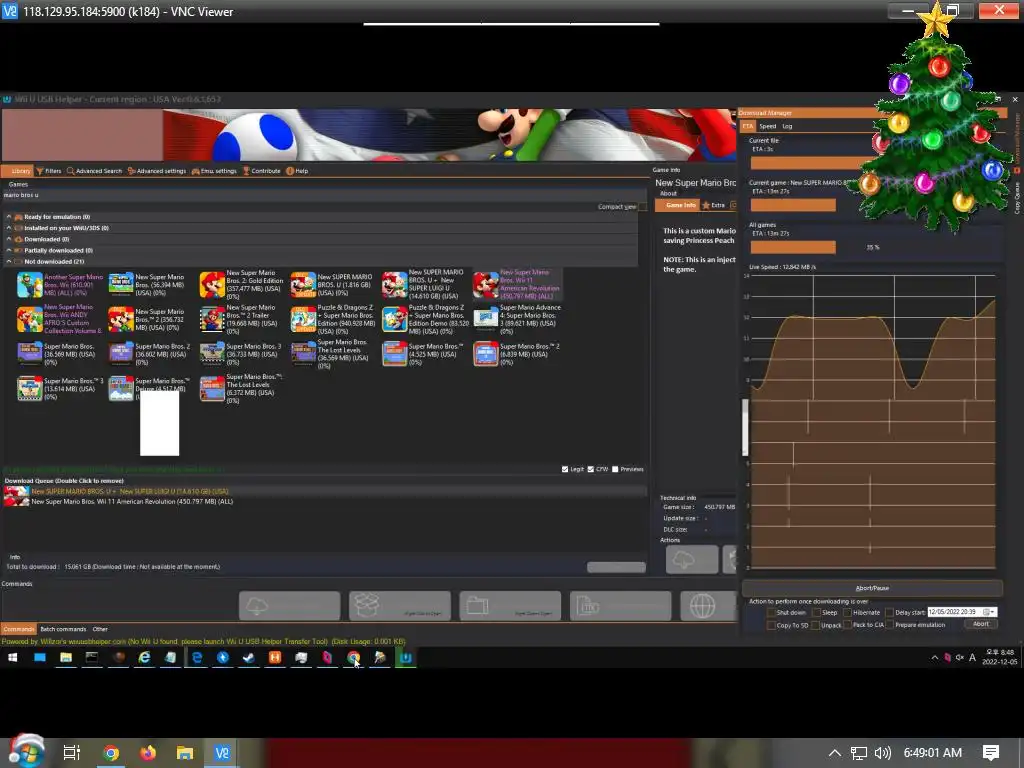This screenshot has width=1024, height=768.
Task: Collapse the 'Partially downloaded (0)' group
Action: (9, 250)
